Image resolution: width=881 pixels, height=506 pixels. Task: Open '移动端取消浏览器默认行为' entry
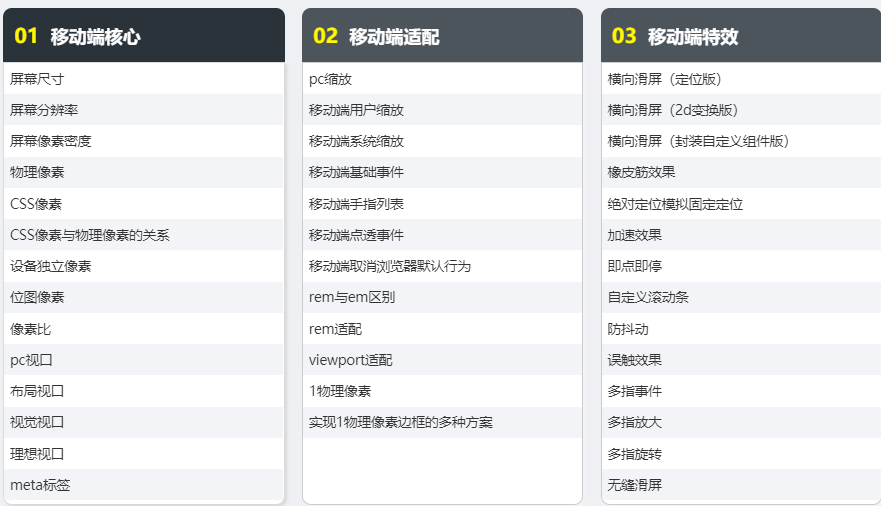pyautogui.click(x=442, y=266)
